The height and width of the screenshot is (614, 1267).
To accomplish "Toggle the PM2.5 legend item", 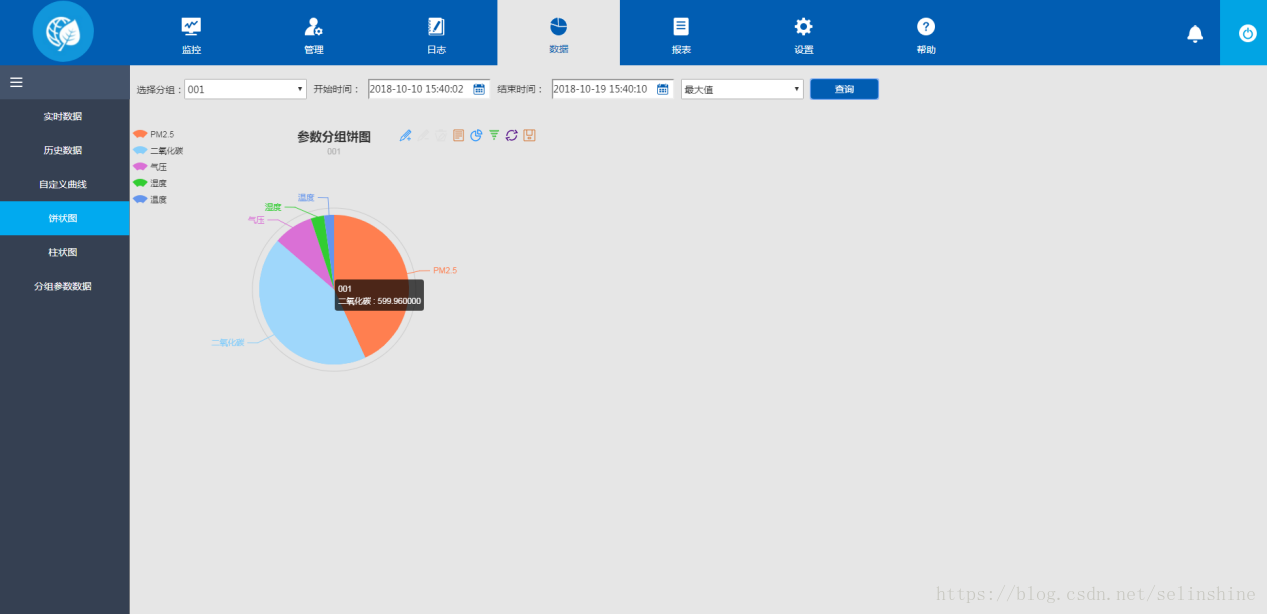I will pos(153,134).
